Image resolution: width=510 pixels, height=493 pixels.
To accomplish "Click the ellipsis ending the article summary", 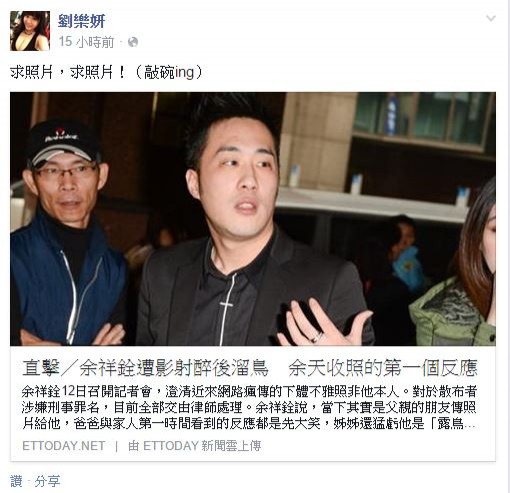I will pyautogui.click(x=471, y=425).
